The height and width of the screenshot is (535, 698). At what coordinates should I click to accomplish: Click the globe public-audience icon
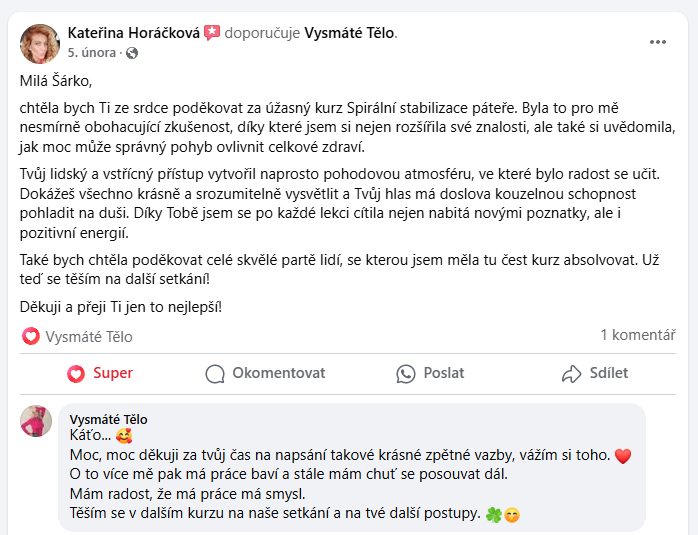click(131, 52)
